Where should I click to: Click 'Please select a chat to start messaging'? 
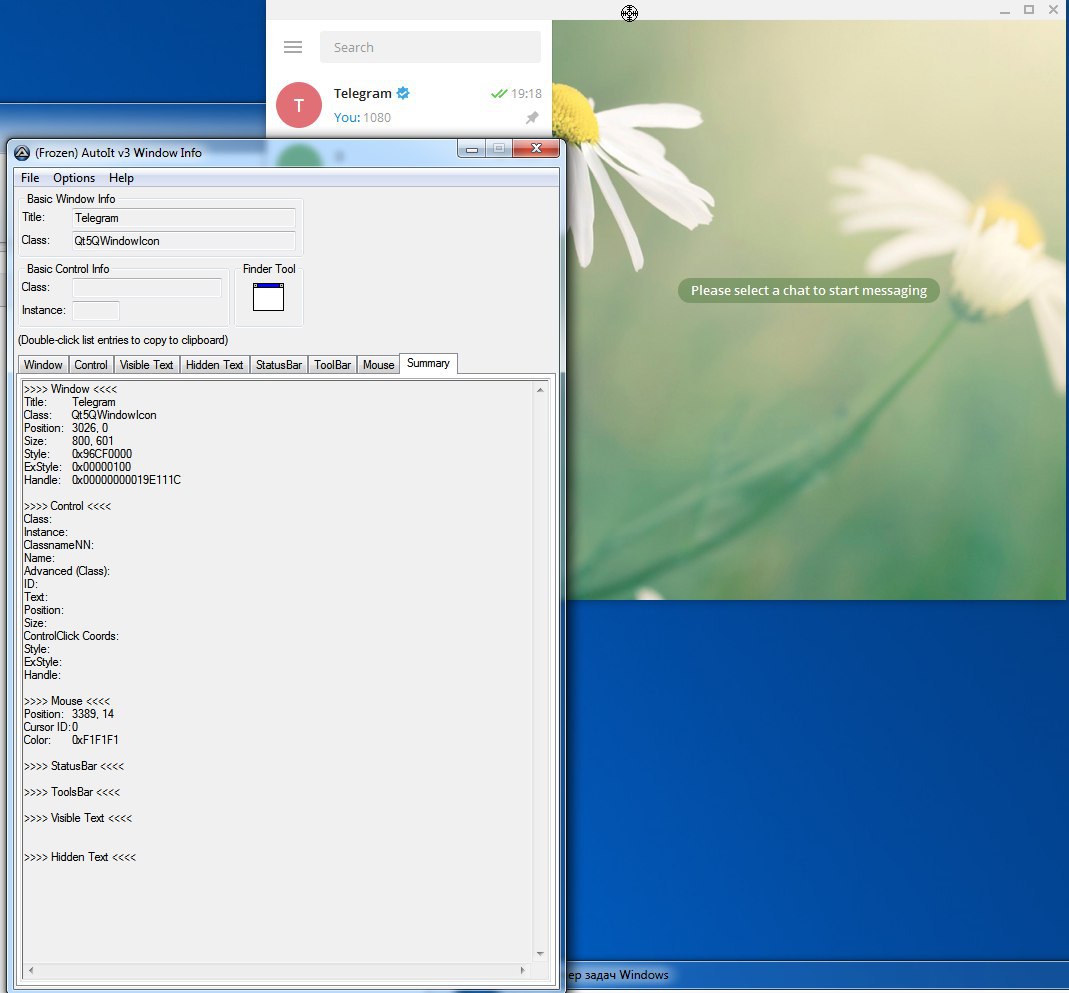pos(809,290)
